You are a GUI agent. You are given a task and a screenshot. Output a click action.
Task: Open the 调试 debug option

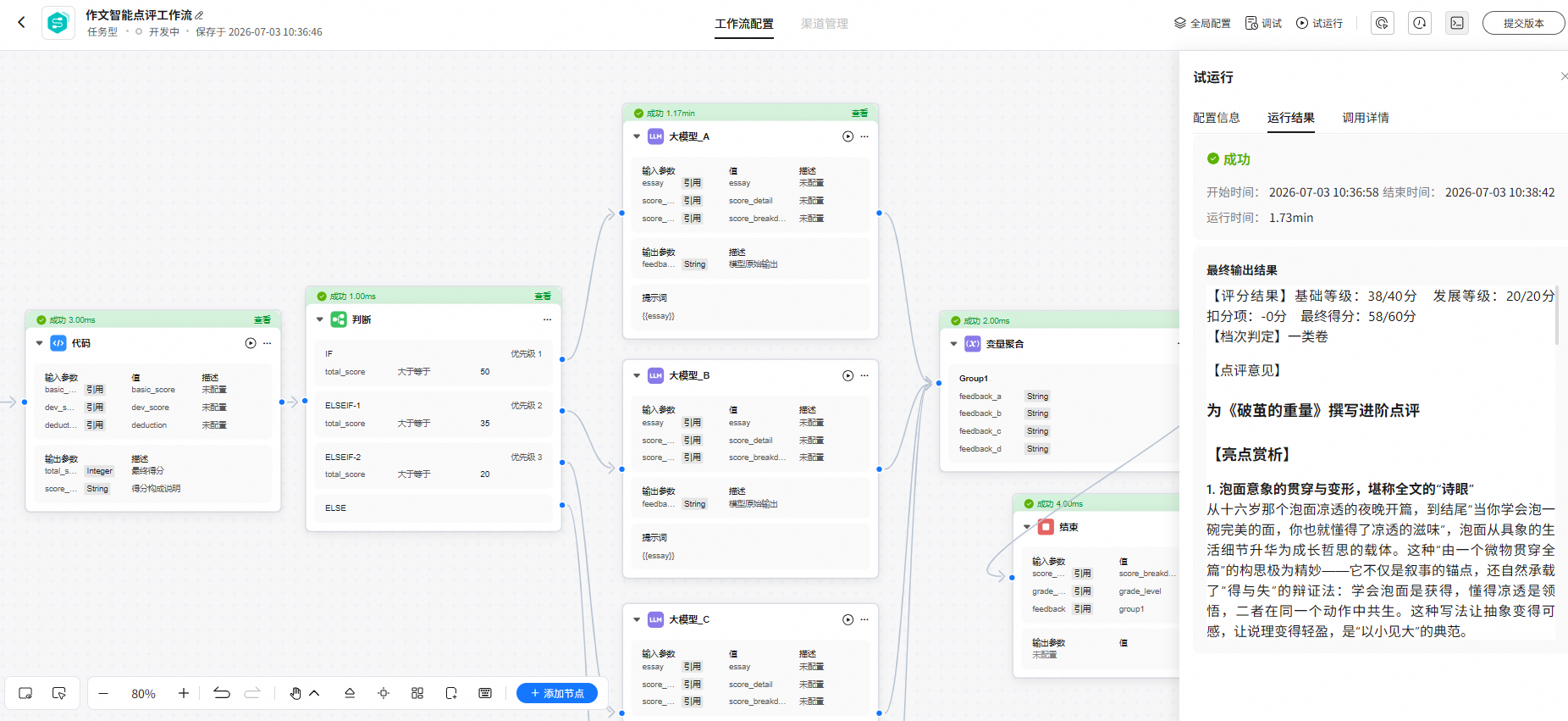click(1263, 23)
